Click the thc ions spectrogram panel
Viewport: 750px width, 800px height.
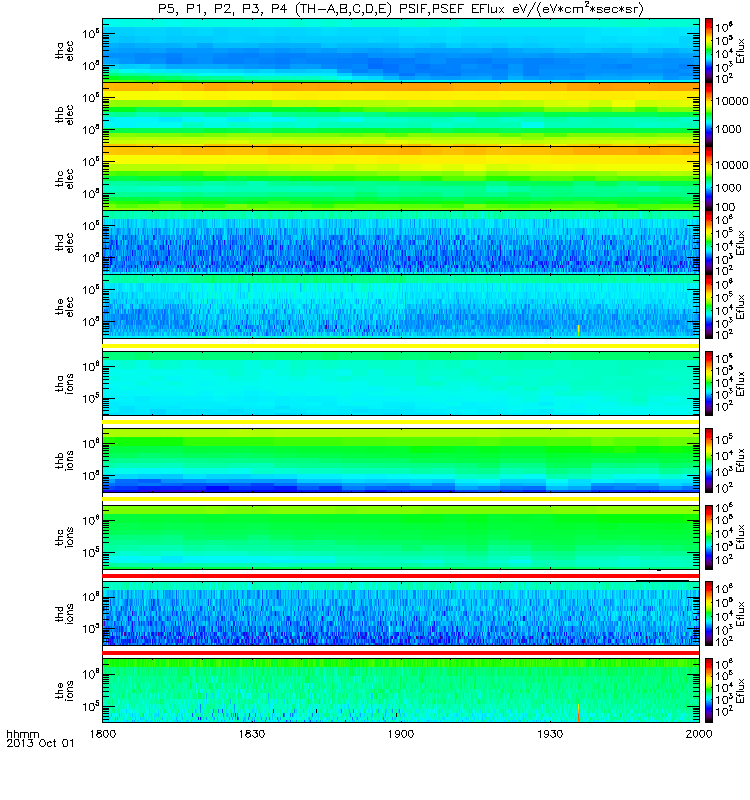[x=401, y=537]
